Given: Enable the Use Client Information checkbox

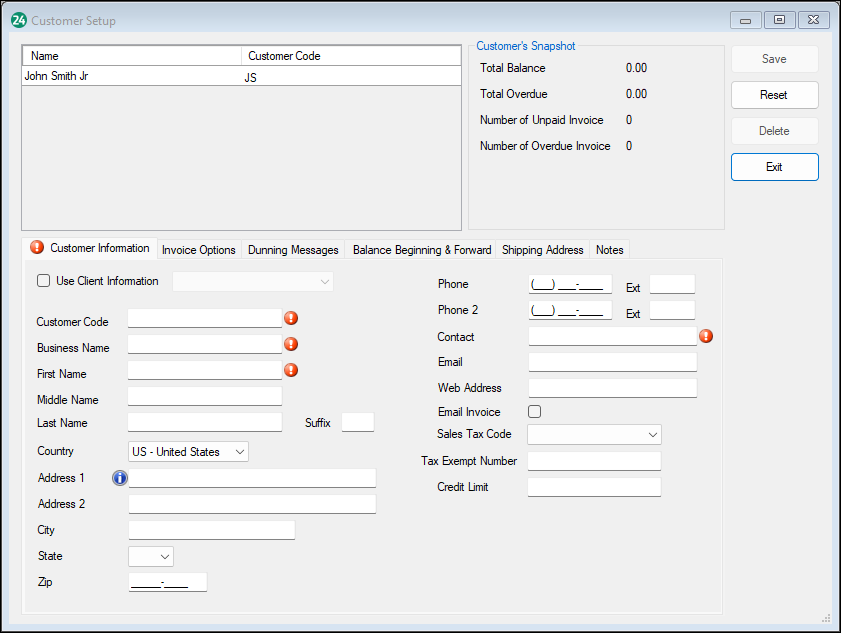Looking at the screenshot, I should click(43, 280).
